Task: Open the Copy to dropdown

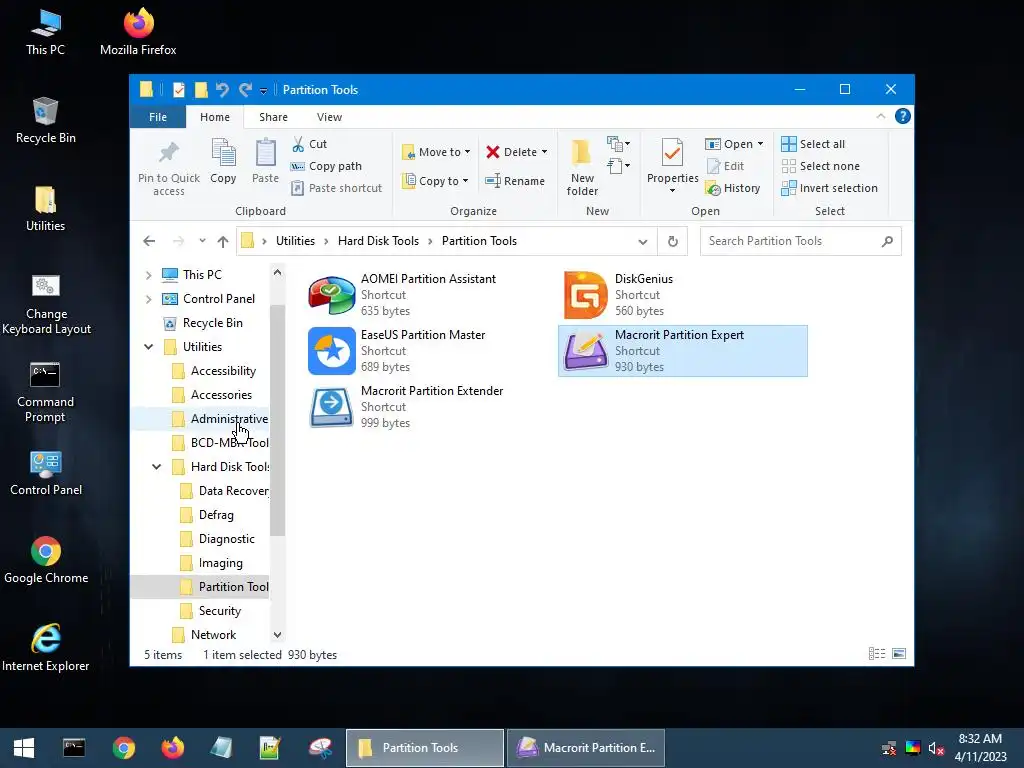Action: pos(436,181)
